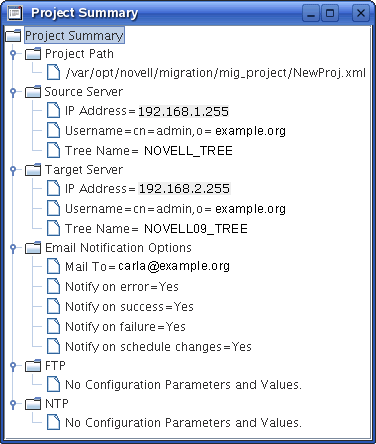Select the Mail To carla@example.org item
Screen dimensions: 376x444
[x=147, y=267]
